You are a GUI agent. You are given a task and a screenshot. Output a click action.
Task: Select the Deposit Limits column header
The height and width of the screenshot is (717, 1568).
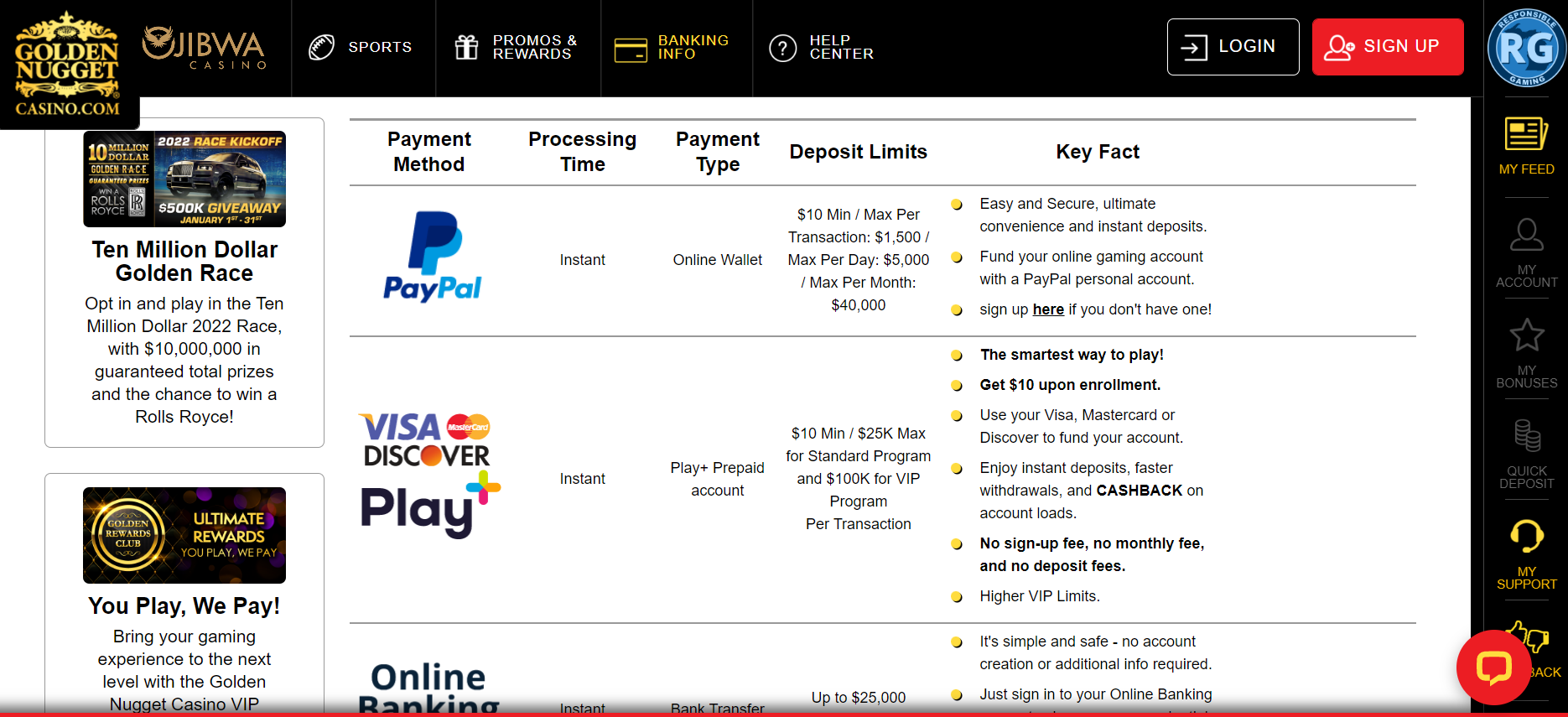[859, 152]
